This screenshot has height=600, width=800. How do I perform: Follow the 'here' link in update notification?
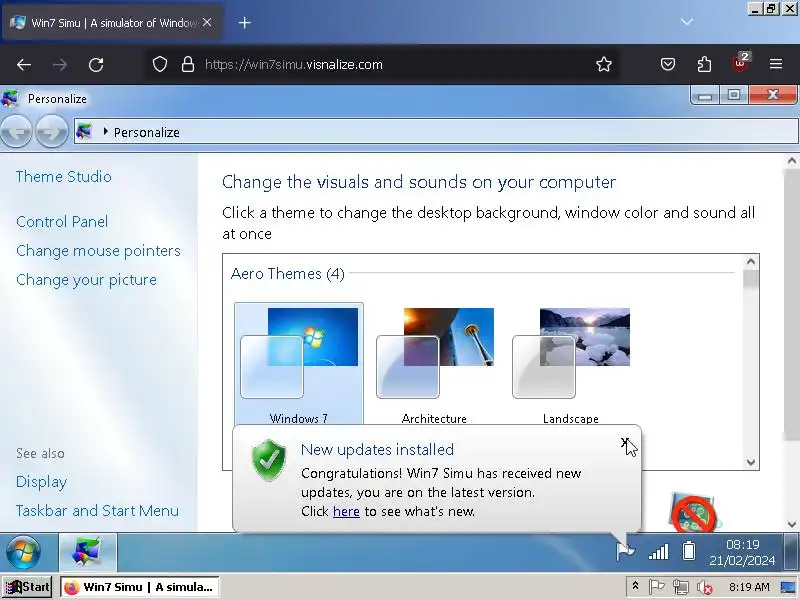click(346, 511)
